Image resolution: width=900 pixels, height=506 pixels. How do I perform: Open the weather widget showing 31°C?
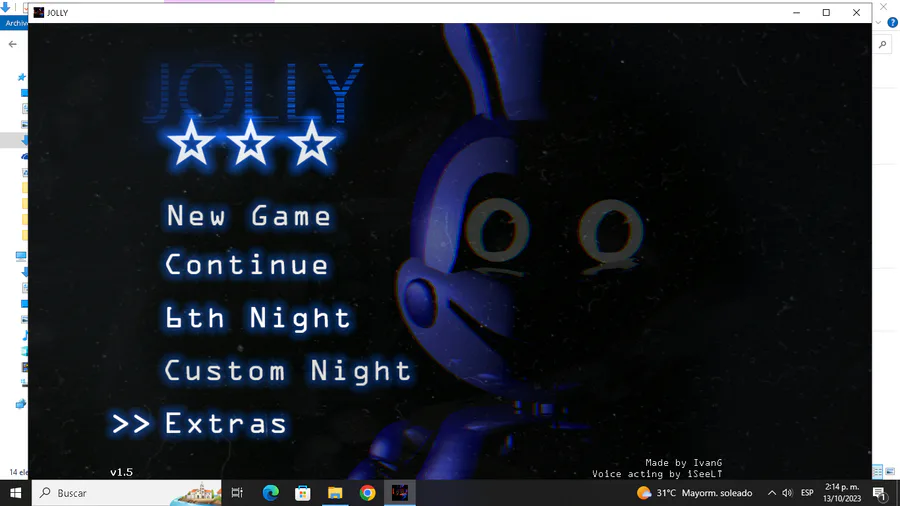(x=695, y=493)
